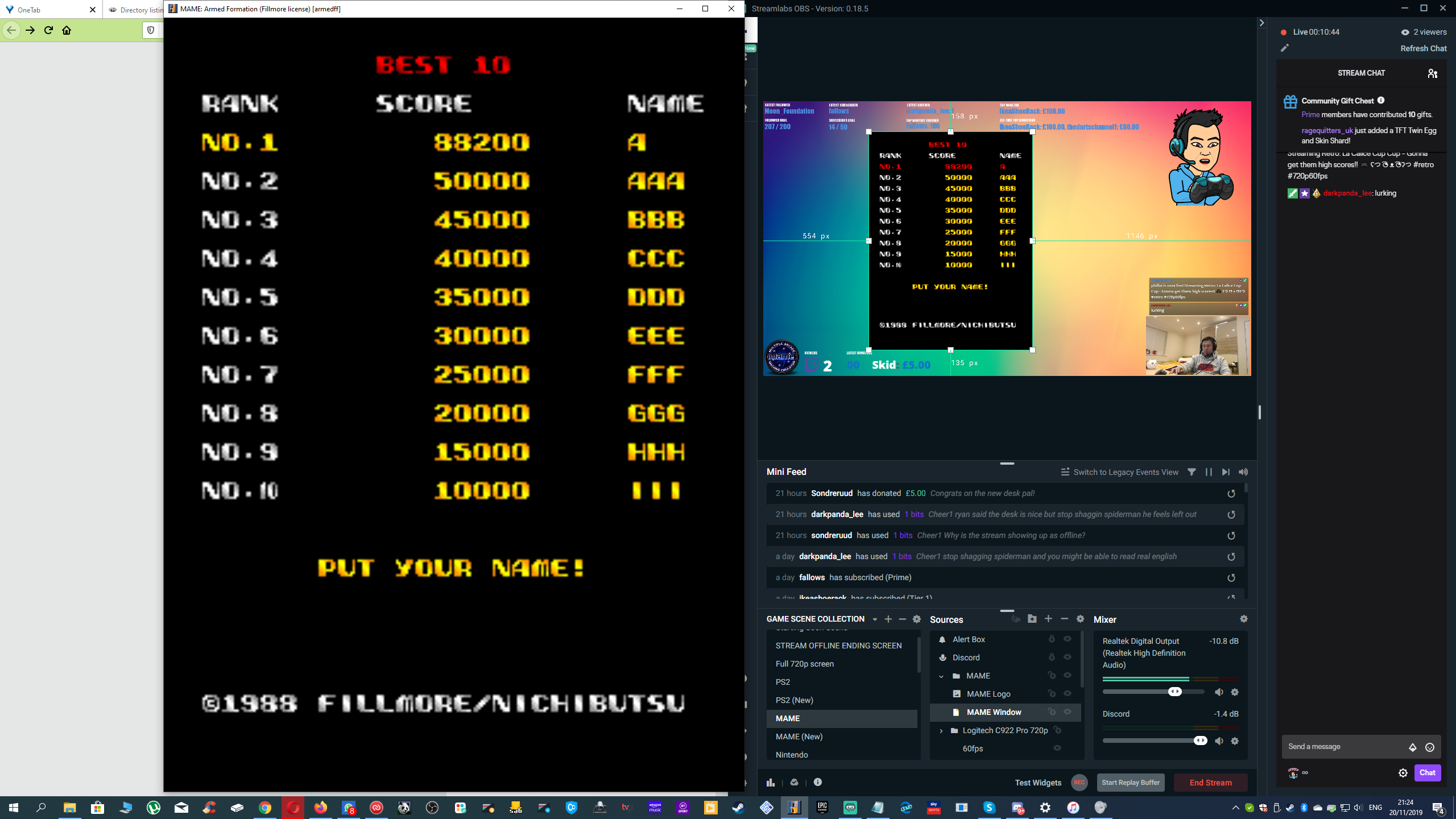Send message with Chat button
1456x819 pixels.
(x=1427, y=772)
